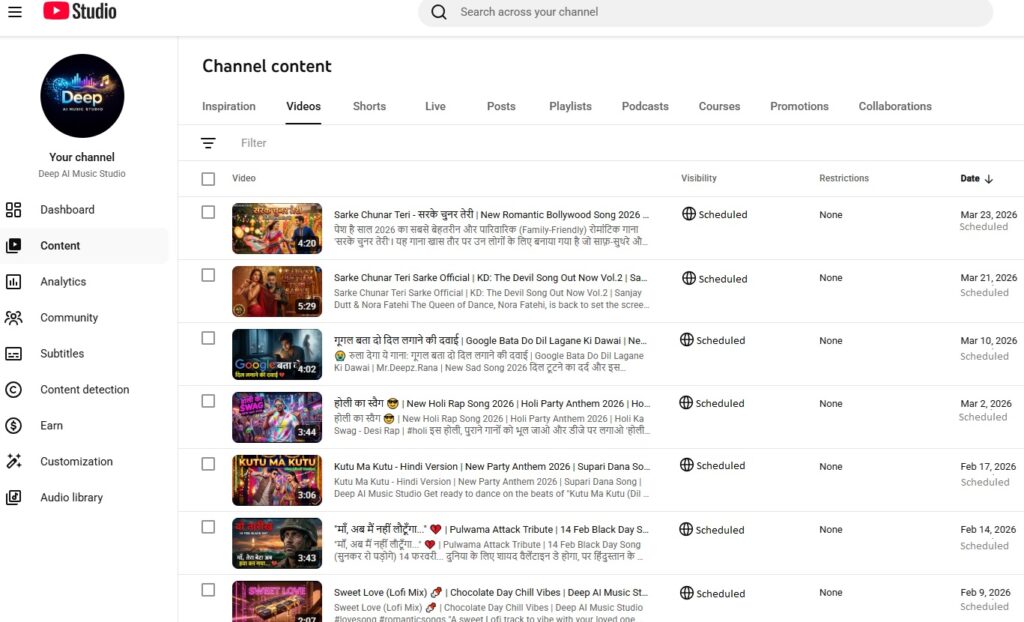Open the Audio library
This screenshot has width=1024, height=622.
71,498
